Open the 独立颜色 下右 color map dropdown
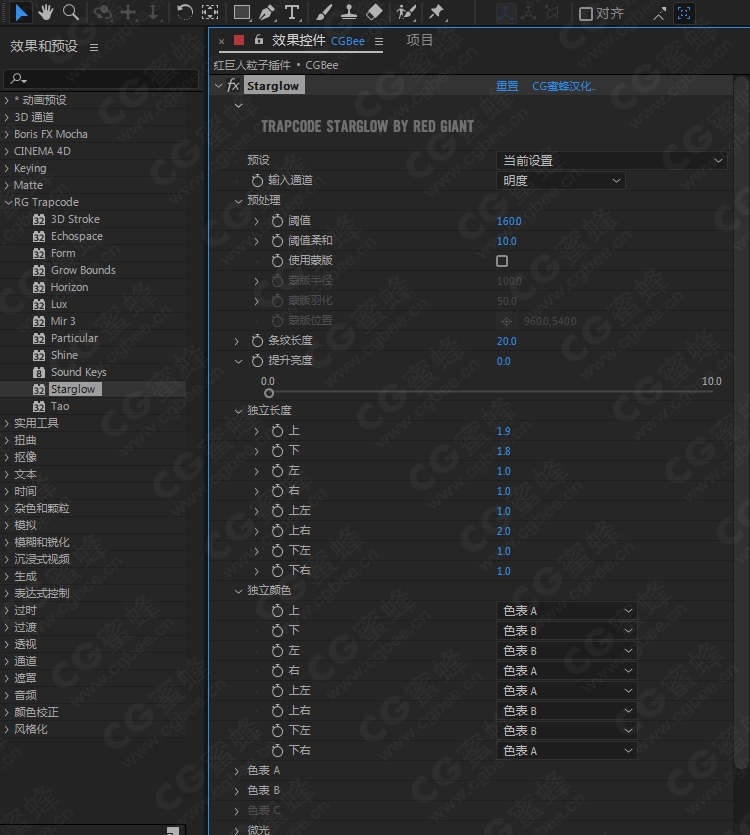The width and height of the screenshot is (750, 835). [x=567, y=751]
